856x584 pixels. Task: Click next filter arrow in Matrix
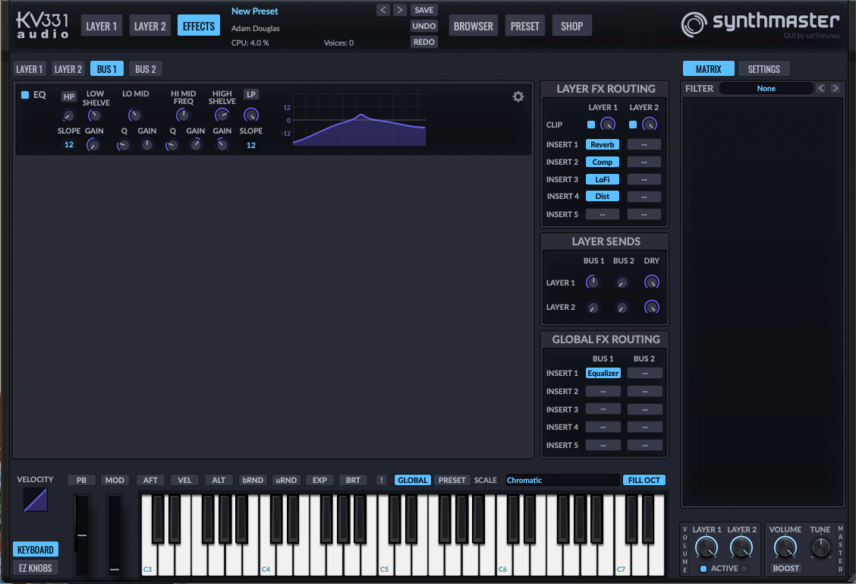tap(835, 88)
